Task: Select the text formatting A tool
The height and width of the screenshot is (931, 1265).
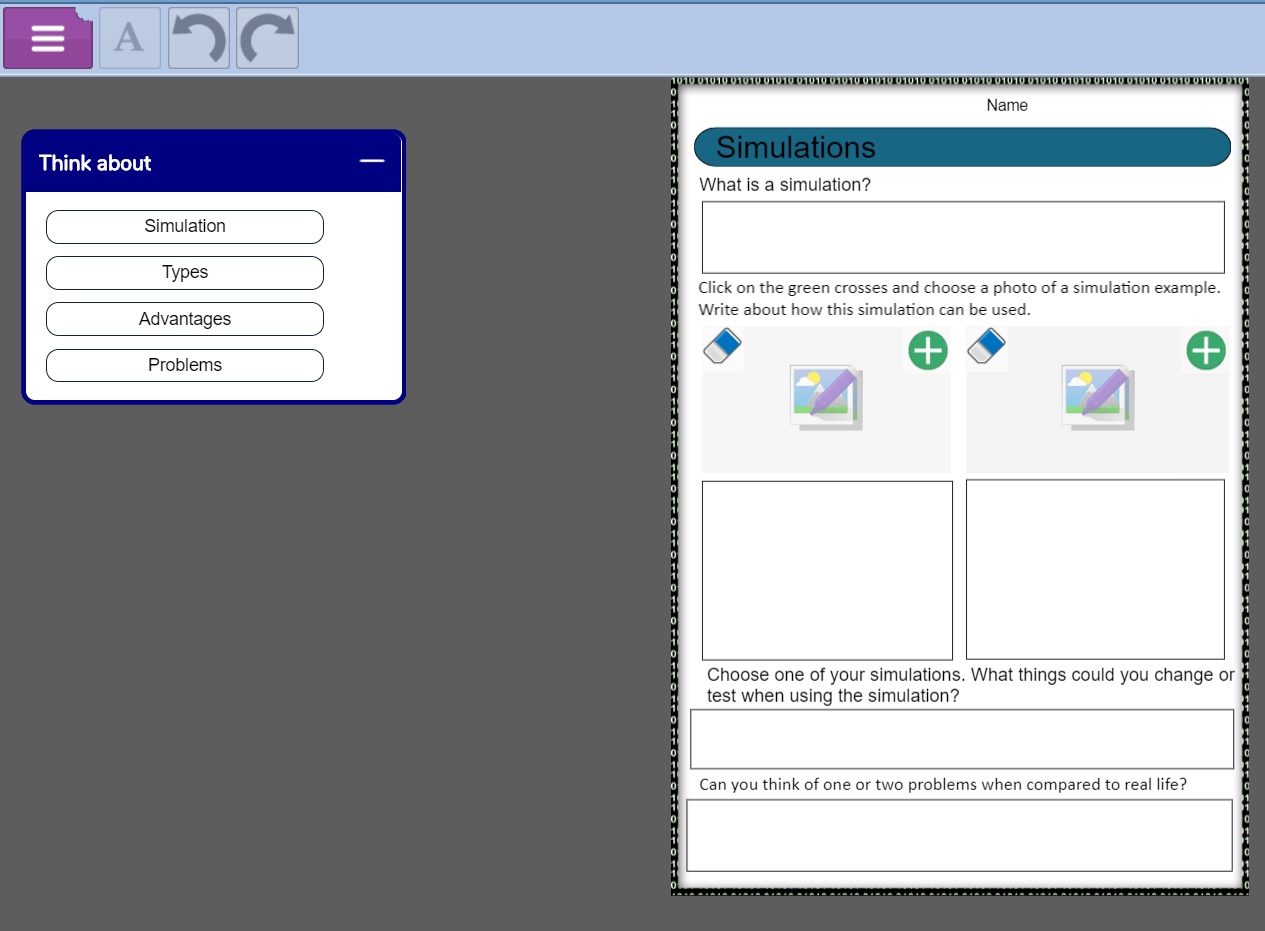Action: tap(130, 38)
